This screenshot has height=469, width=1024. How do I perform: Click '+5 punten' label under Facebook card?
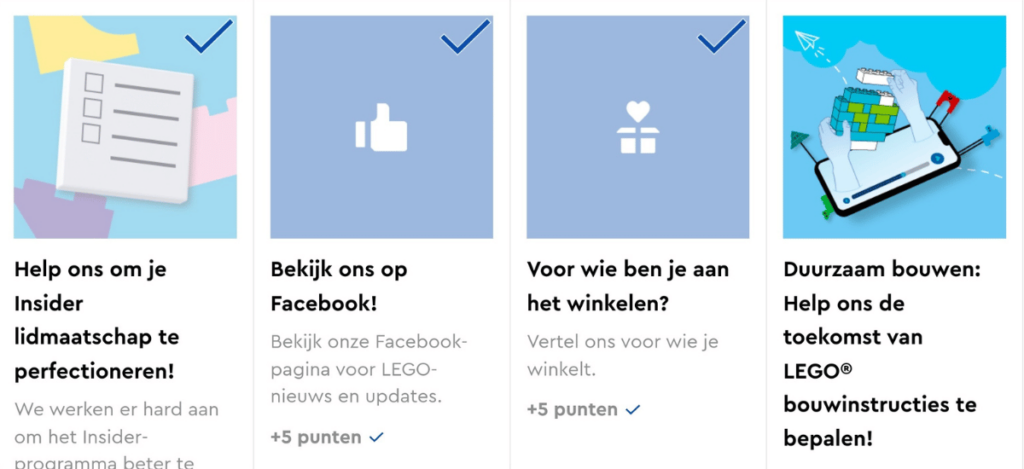click(x=316, y=437)
